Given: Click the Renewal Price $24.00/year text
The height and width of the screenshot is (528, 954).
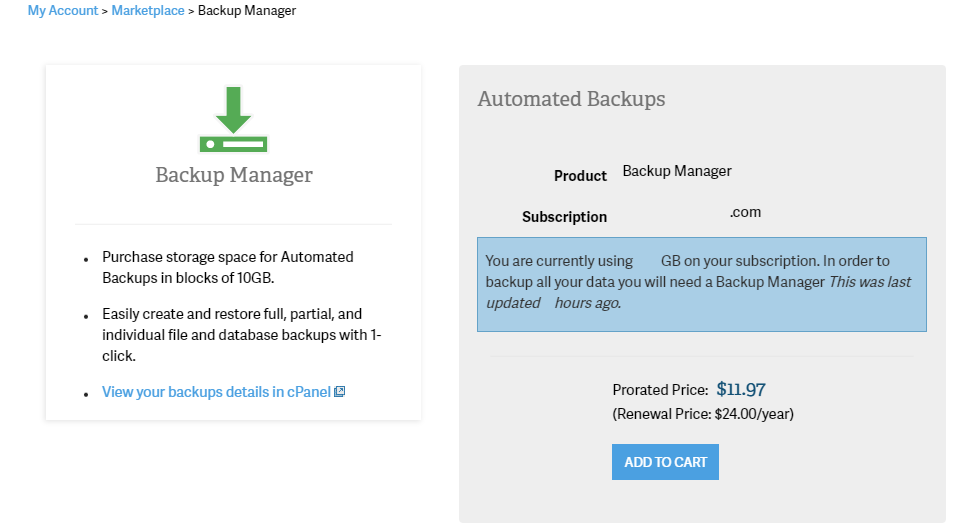Looking at the screenshot, I should point(703,414).
